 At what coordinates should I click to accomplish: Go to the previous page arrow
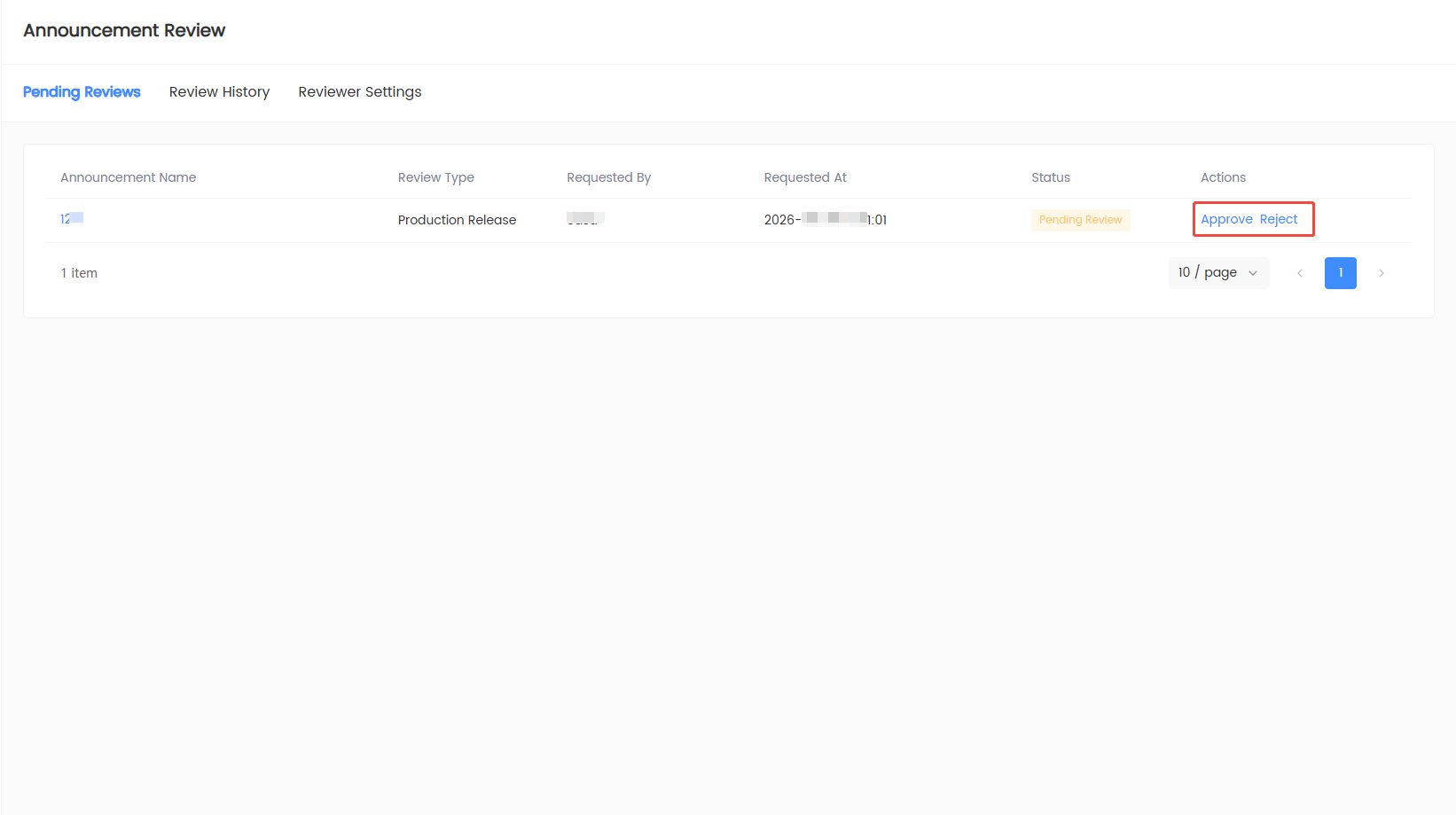[x=1300, y=273]
